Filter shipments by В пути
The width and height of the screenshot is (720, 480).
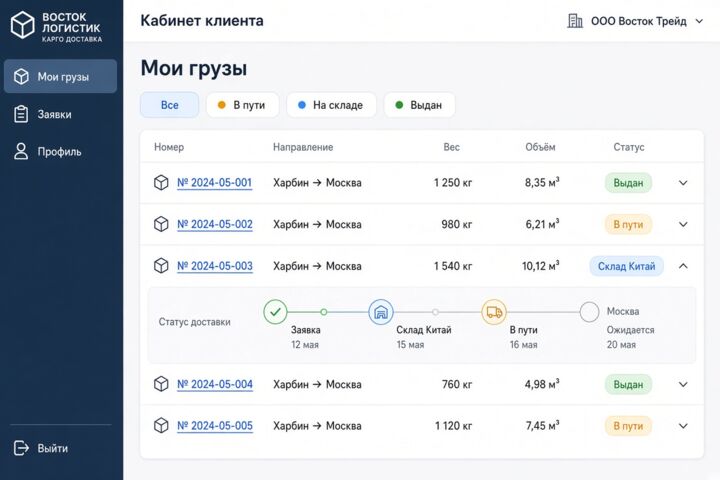coord(242,105)
